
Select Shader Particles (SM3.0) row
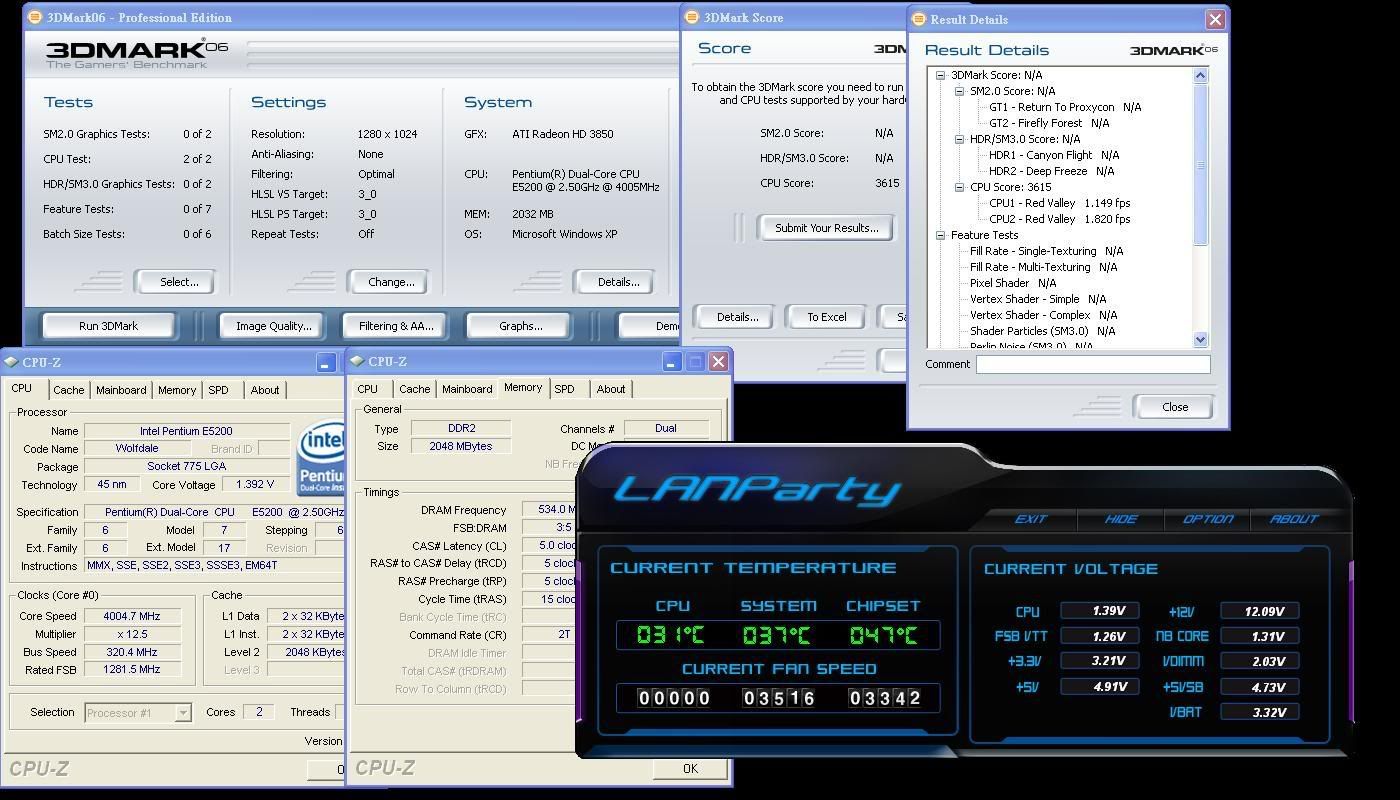[1043, 331]
